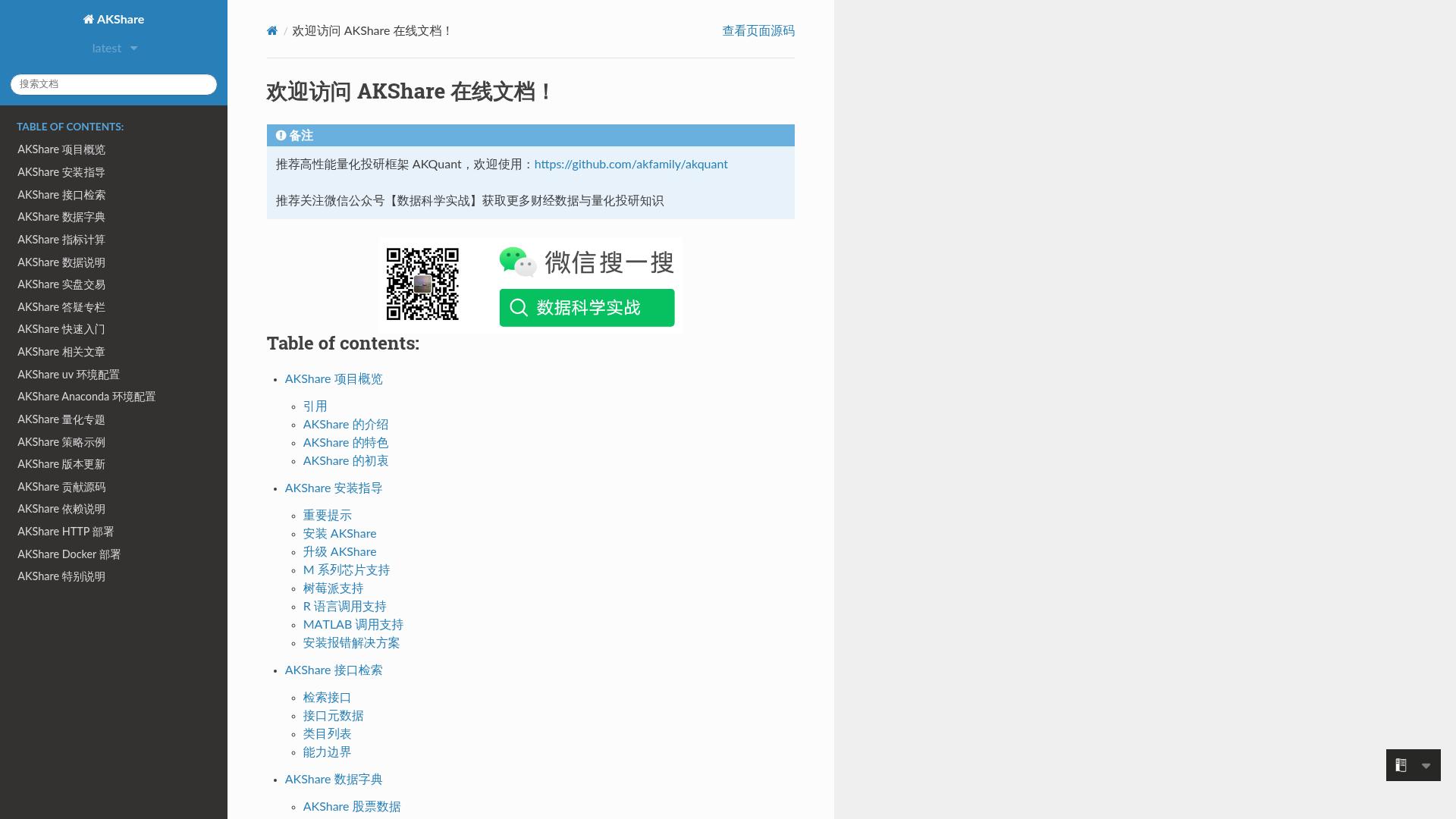
Task: Open M 系列芯片支持 link
Action: point(347,570)
